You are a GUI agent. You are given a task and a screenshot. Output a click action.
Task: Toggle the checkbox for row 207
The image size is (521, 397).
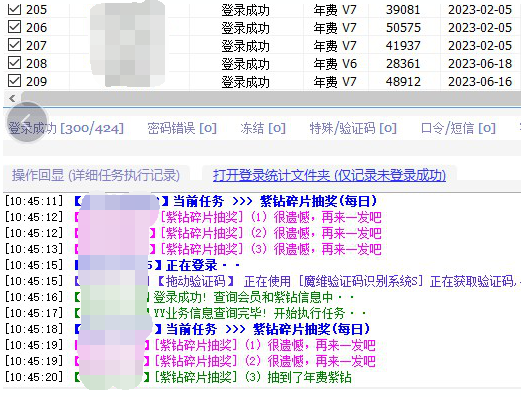14,45
